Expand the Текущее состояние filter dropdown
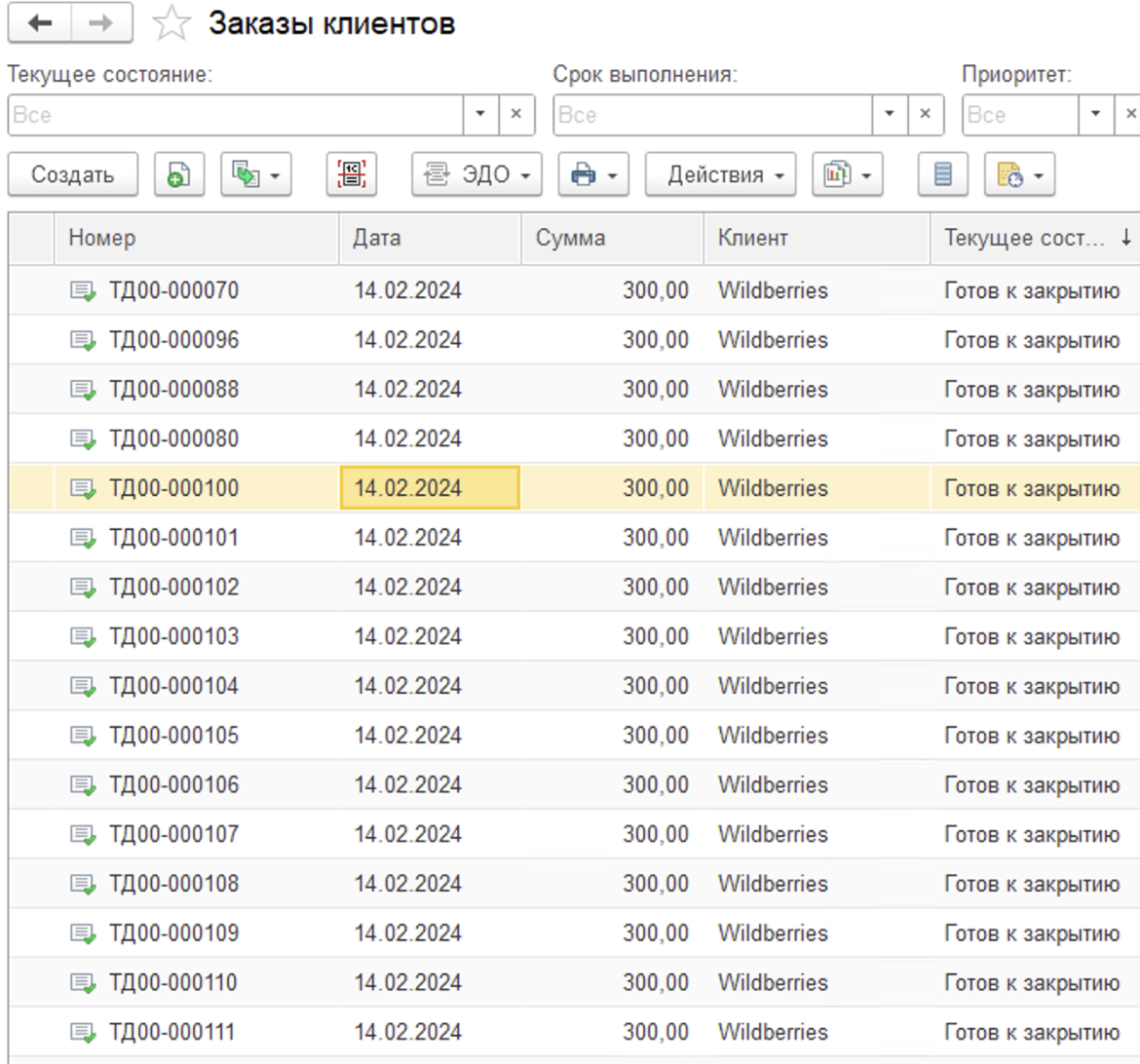Viewport: 1140px width, 1064px height. coord(480,115)
